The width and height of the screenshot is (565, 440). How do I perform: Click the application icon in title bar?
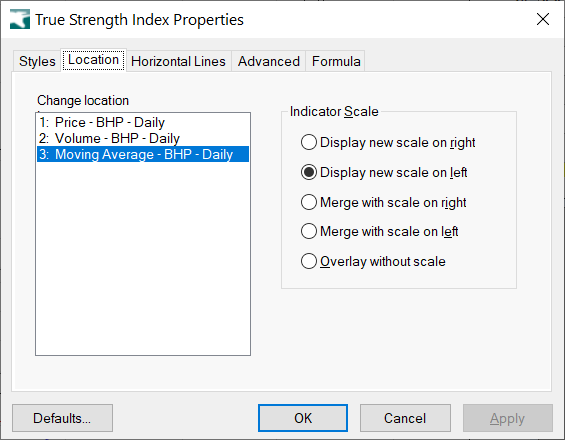[20, 19]
